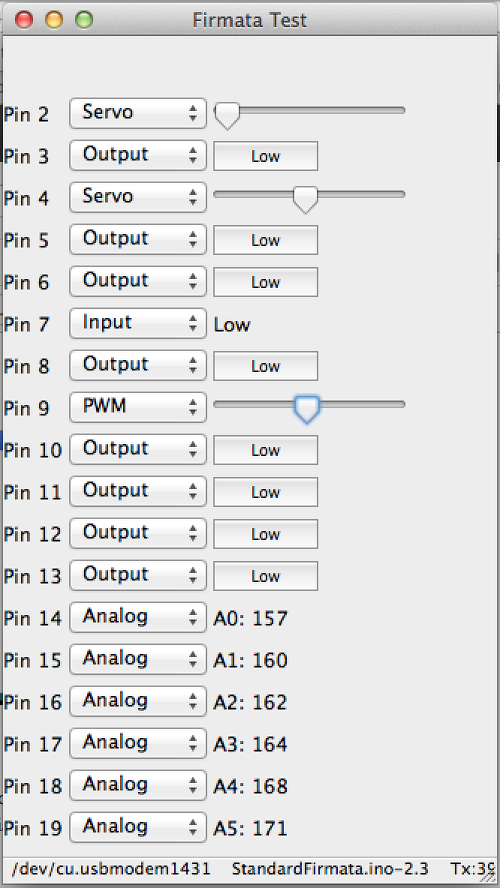The height and width of the screenshot is (888, 500).
Task: Toggle the Pin 8 Low output button
Action: tap(266, 366)
